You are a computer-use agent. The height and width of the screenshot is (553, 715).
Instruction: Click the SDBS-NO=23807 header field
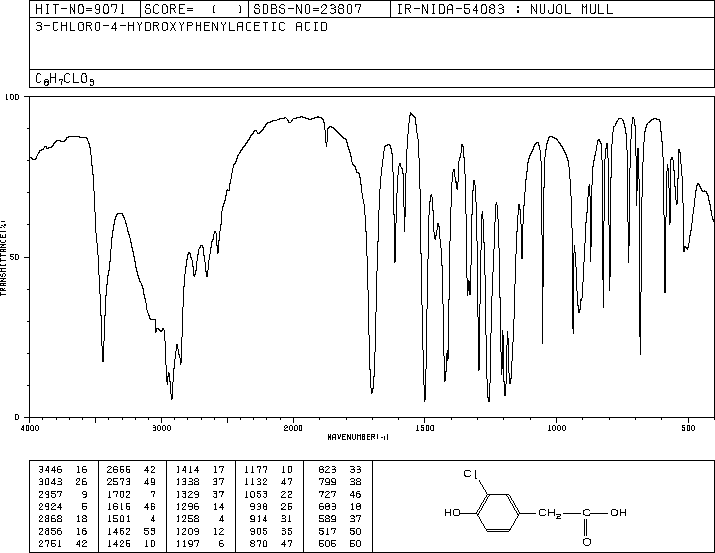(319, 9)
